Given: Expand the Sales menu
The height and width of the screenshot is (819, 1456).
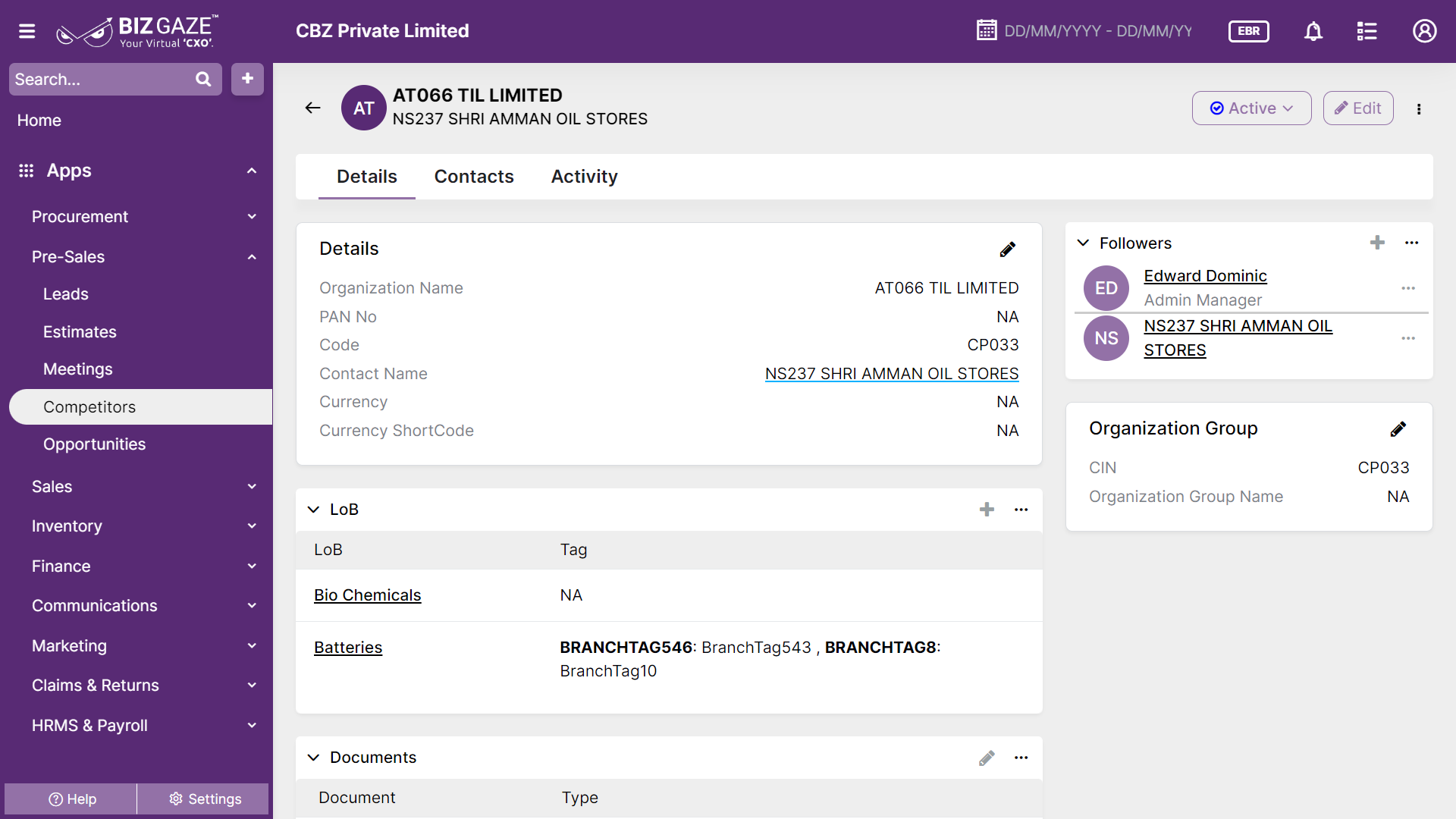Looking at the screenshot, I should [x=252, y=487].
